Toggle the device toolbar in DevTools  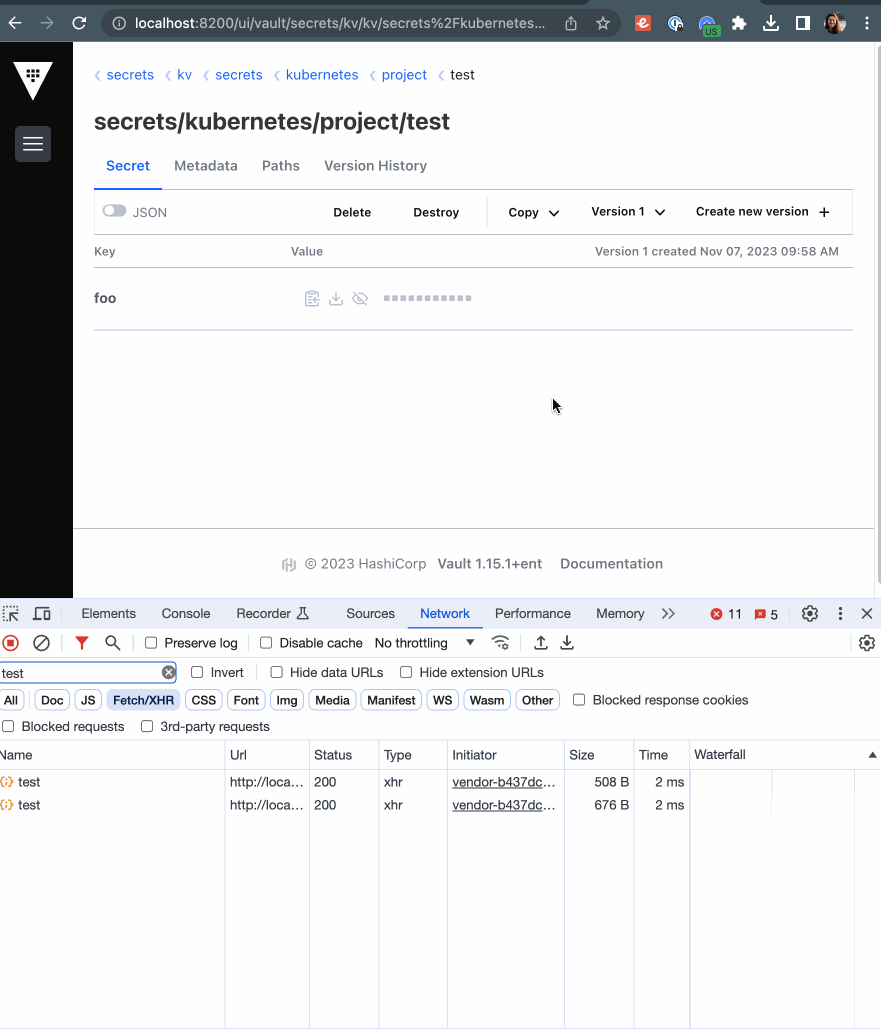tap(41, 613)
